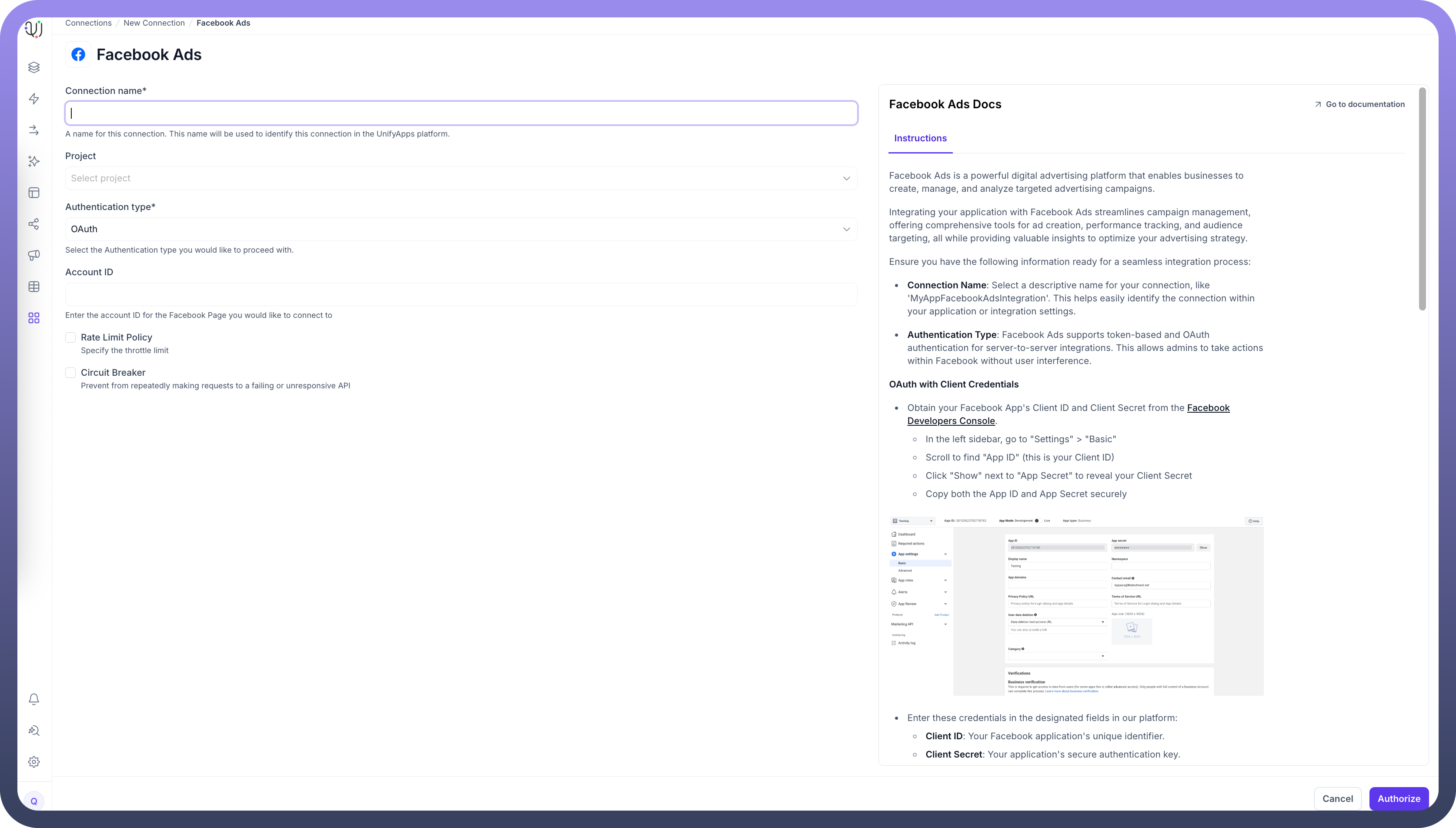Click the megaphone sidebar icon
This screenshot has width=1456, height=828.
[34, 255]
